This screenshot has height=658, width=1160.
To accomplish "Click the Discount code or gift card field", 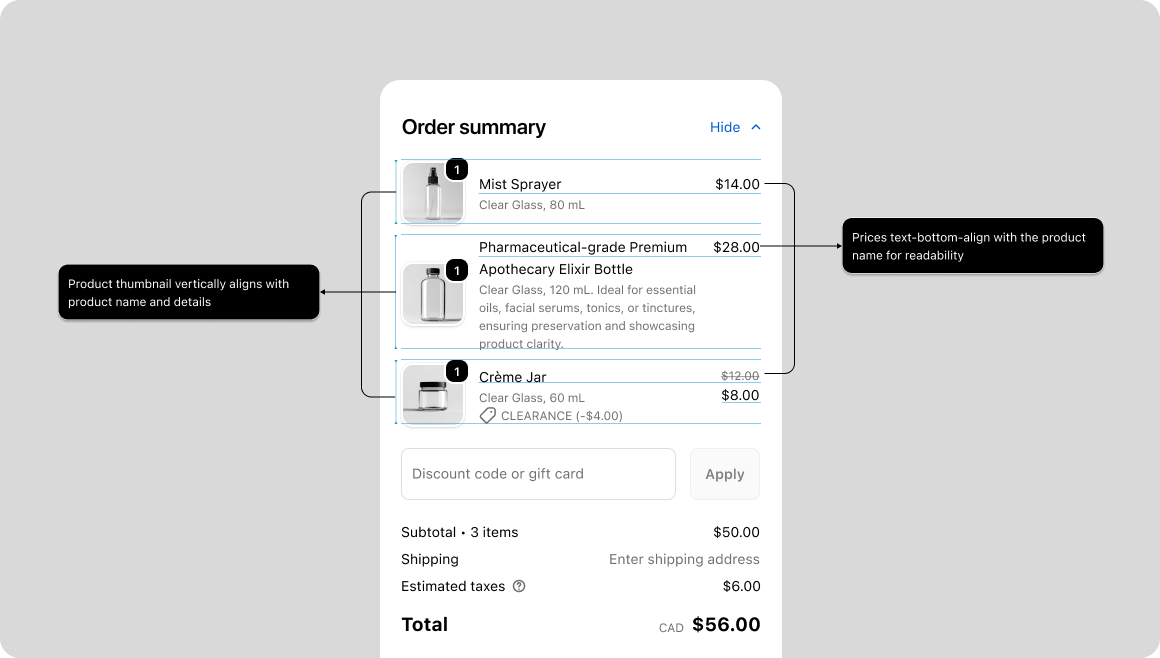I will [x=538, y=474].
